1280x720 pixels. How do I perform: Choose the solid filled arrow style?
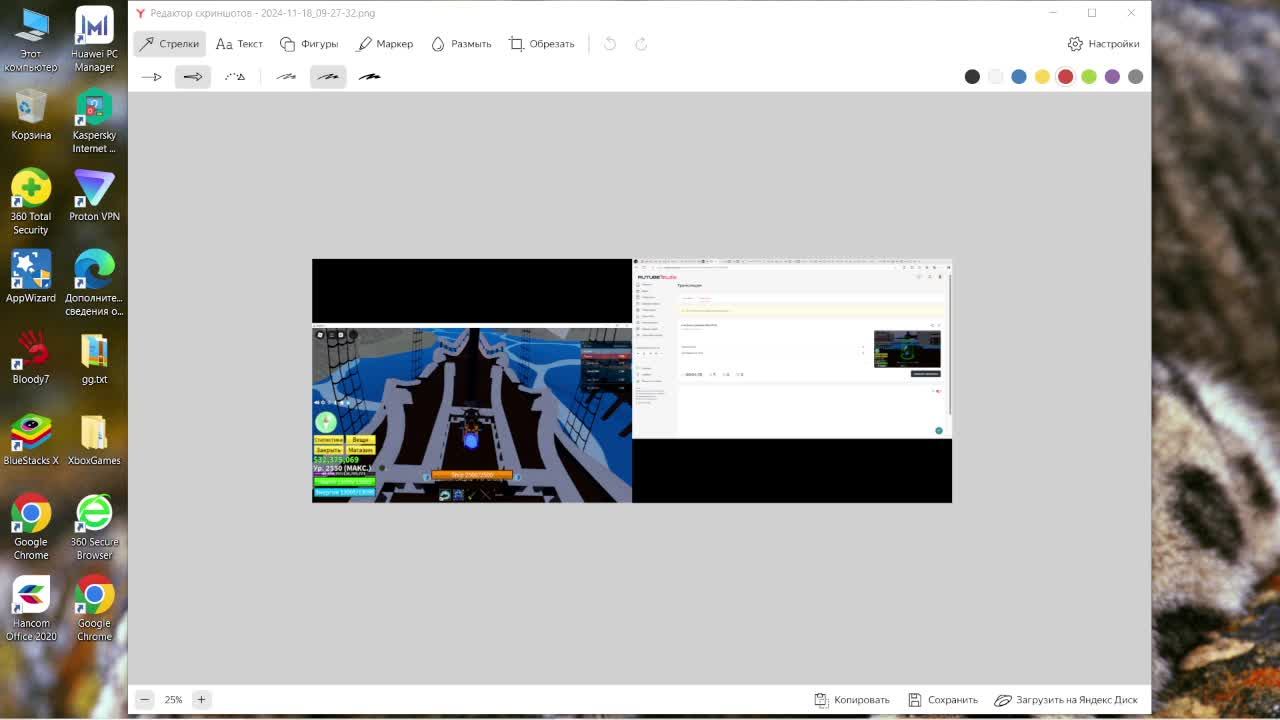click(x=193, y=77)
